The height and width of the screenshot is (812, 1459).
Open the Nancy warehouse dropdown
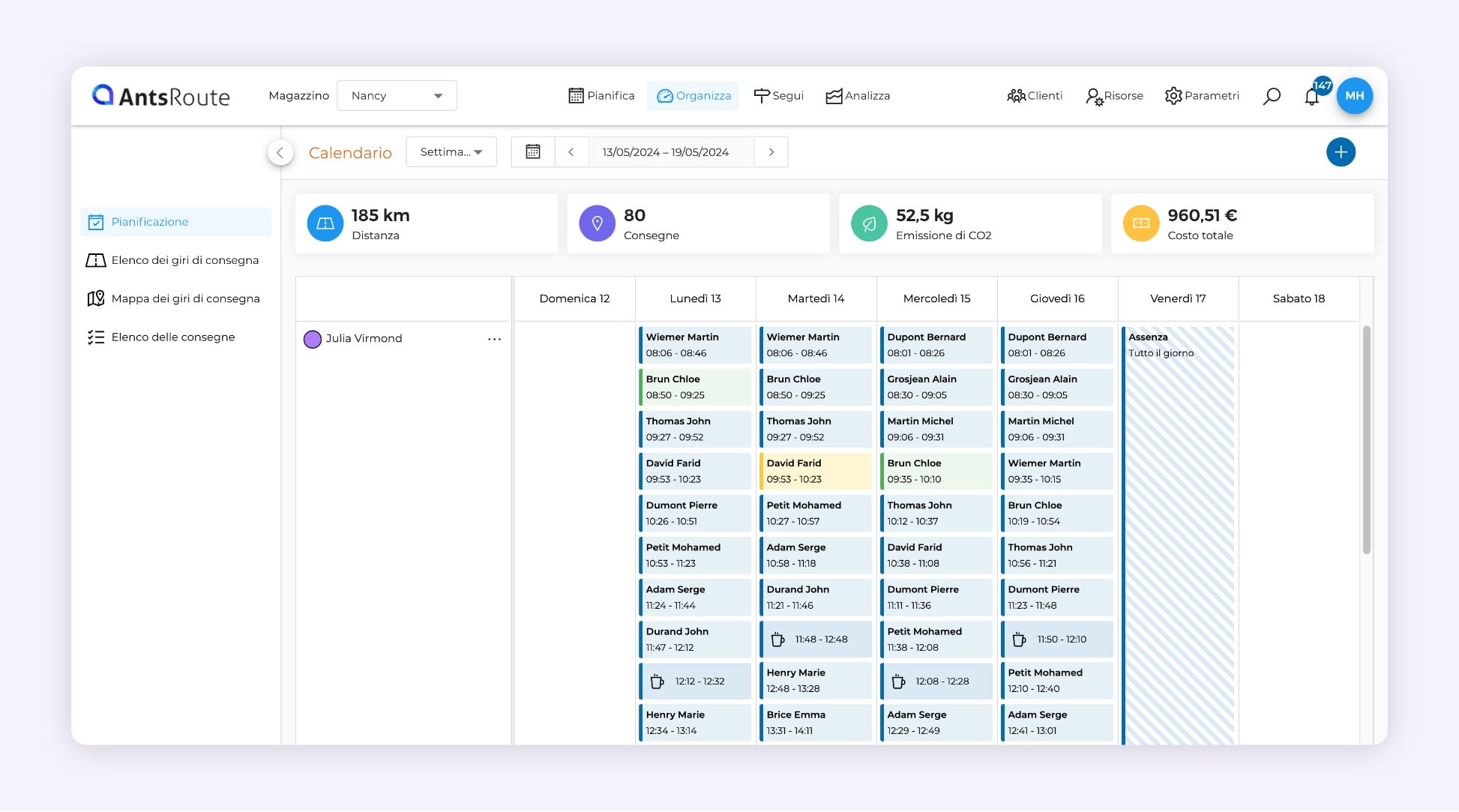tap(397, 96)
